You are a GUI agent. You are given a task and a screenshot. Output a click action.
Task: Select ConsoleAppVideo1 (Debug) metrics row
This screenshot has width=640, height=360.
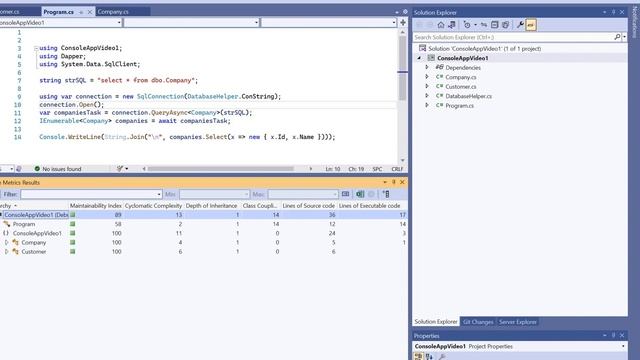[203, 215]
